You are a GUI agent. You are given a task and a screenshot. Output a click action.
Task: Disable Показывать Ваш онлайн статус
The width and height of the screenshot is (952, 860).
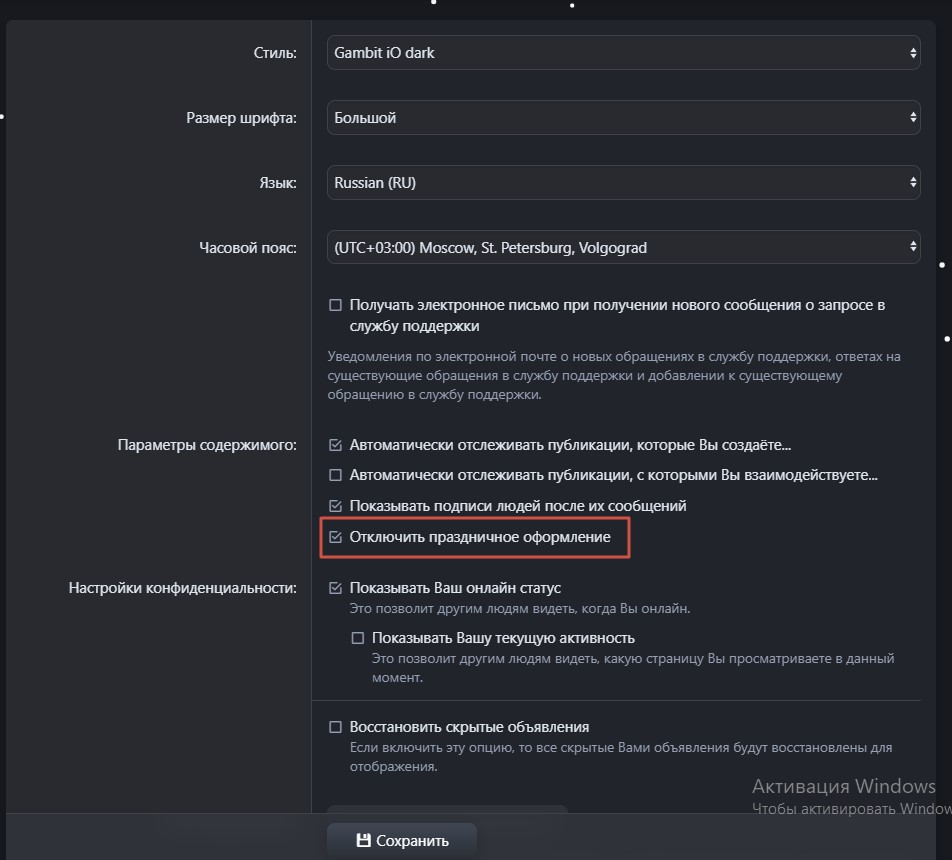336,588
